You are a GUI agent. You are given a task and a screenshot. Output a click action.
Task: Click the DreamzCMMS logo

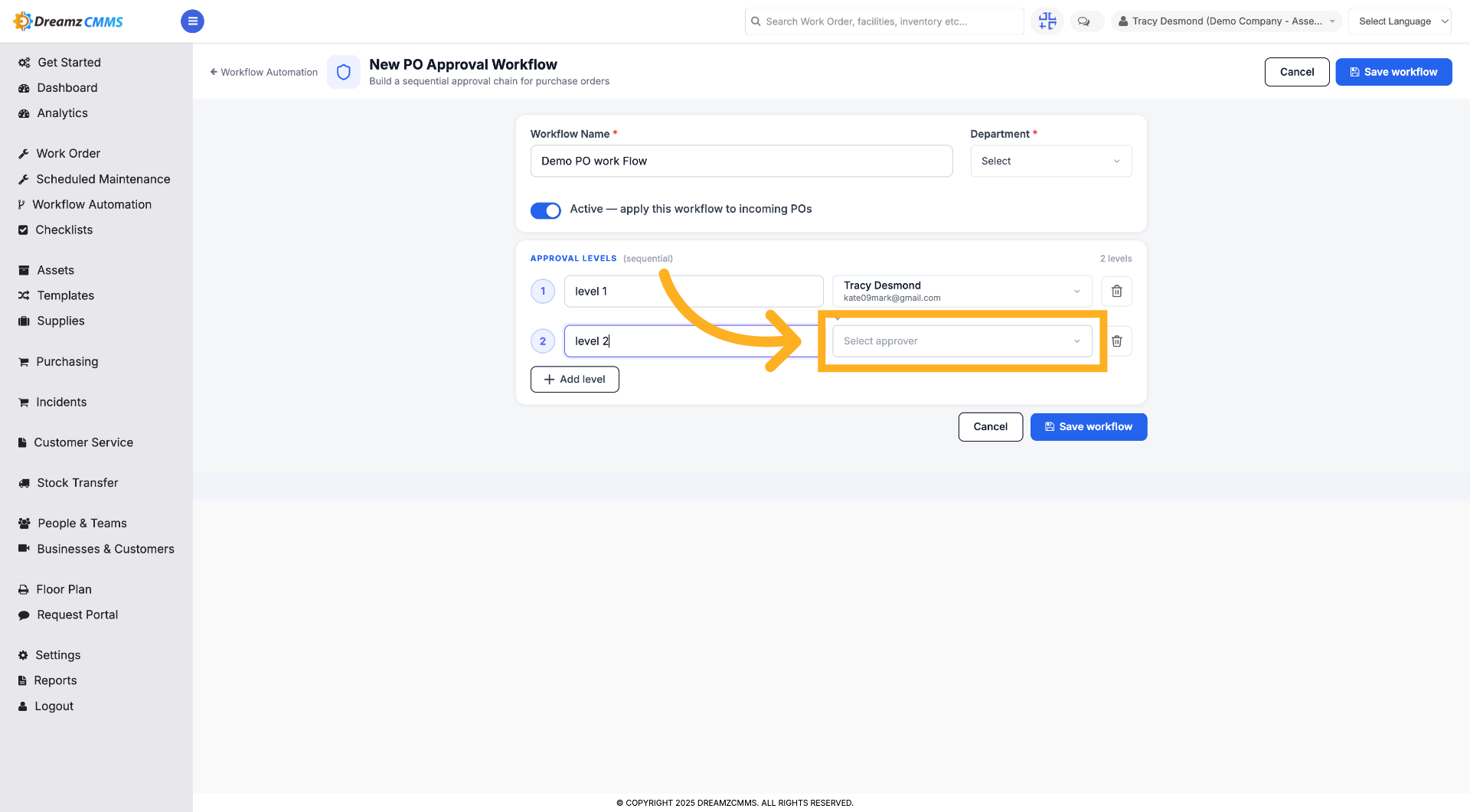[x=68, y=21]
